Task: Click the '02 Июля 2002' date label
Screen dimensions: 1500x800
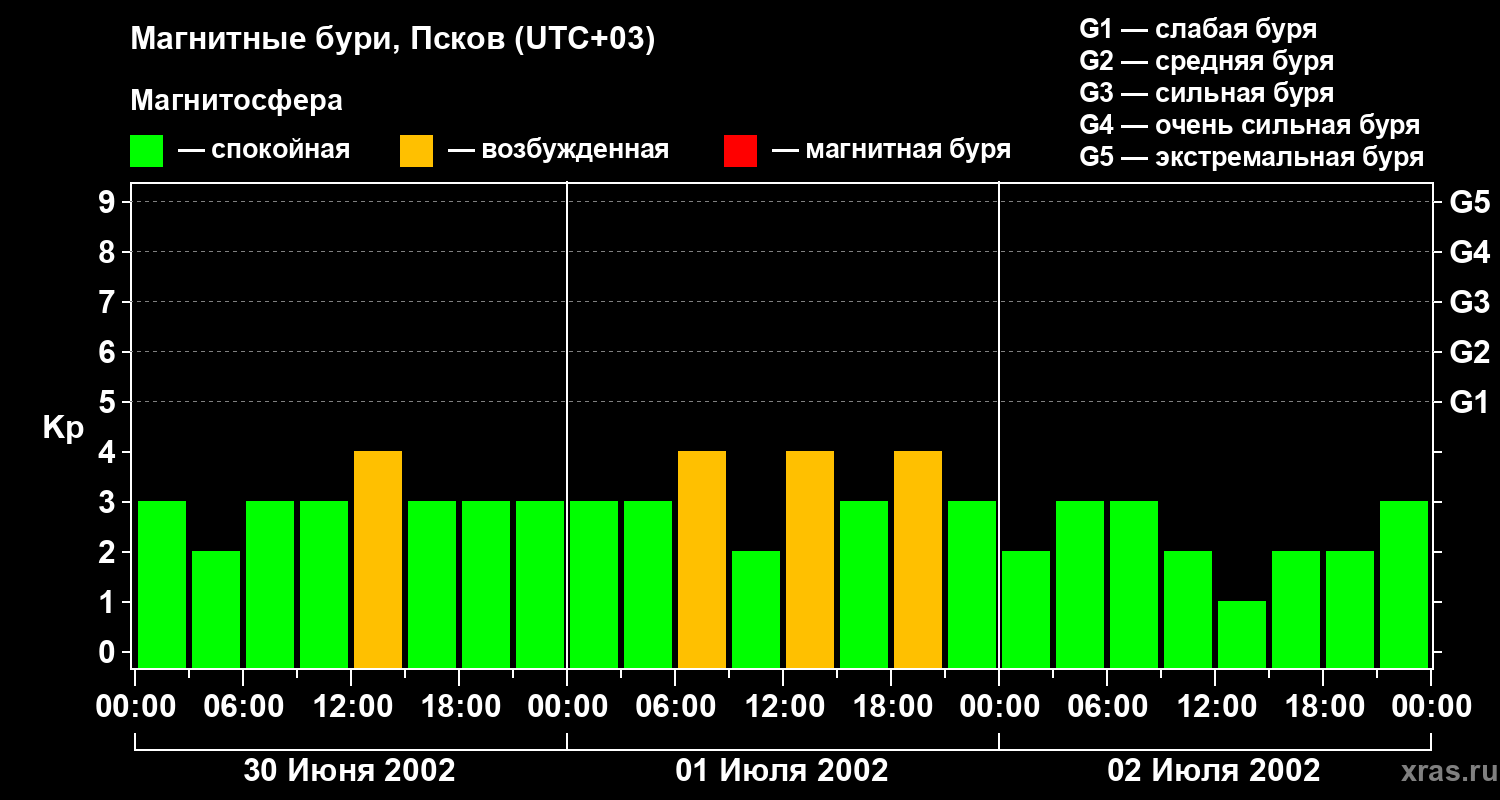Action: (x=1214, y=771)
